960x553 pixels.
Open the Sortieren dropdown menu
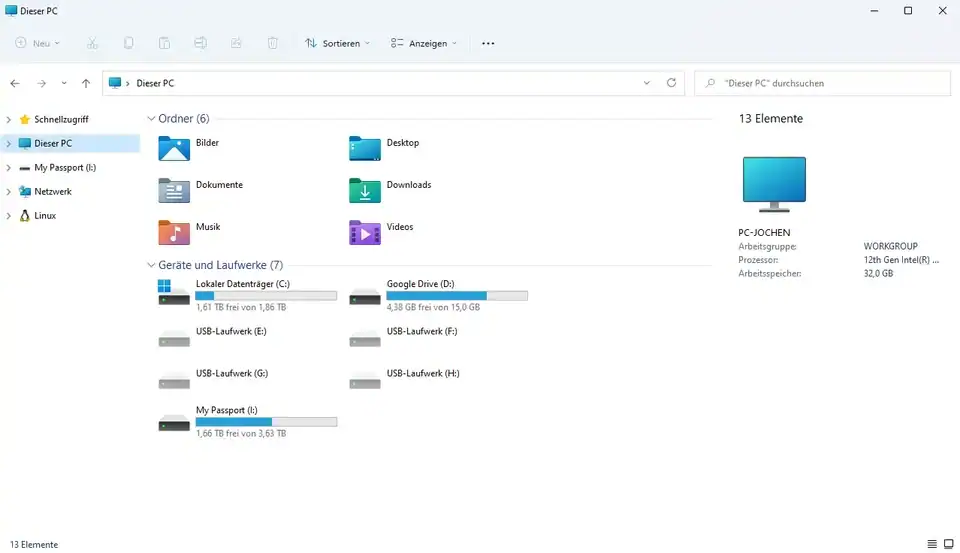[x=338, y=44]
